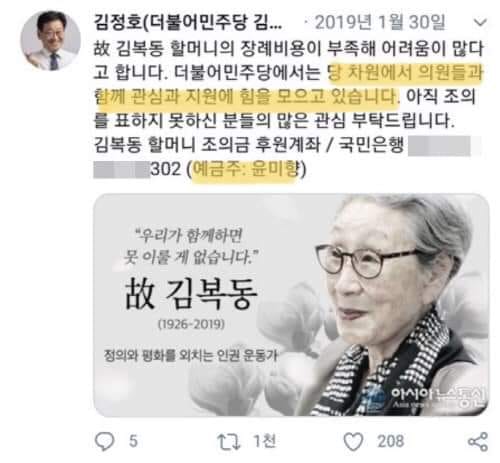Click the (1926-2019) dates text

coord(191,324)
